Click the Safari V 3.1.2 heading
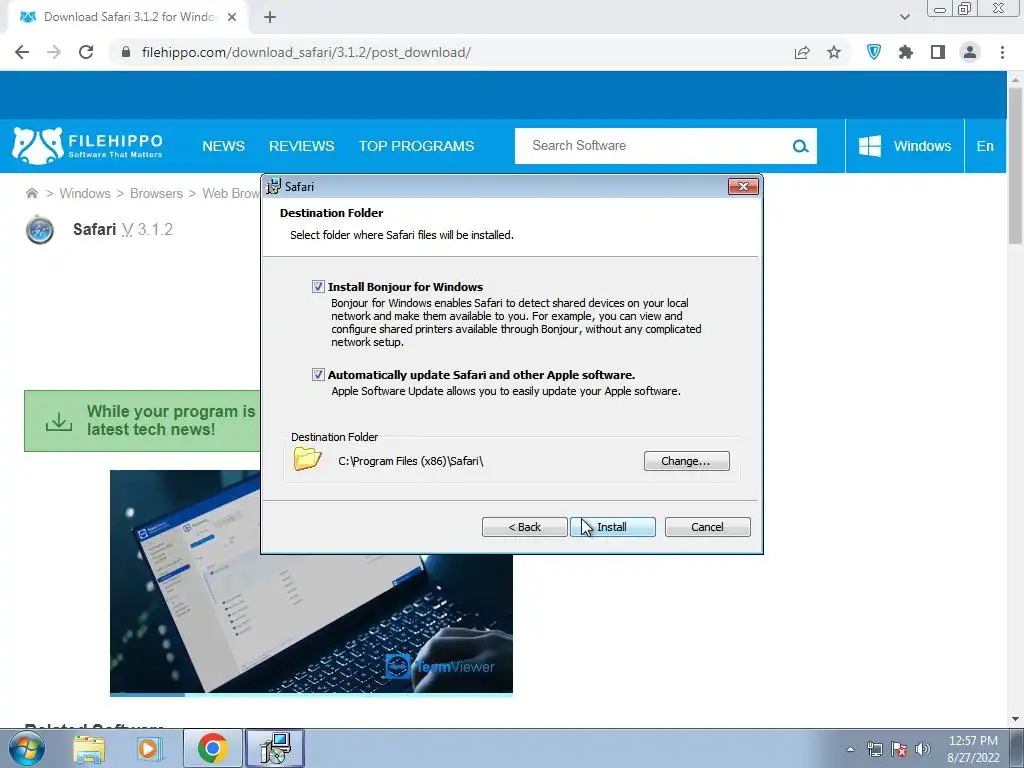The width and height of the screenshot is (1024, 768). click(x=123, y=229)
